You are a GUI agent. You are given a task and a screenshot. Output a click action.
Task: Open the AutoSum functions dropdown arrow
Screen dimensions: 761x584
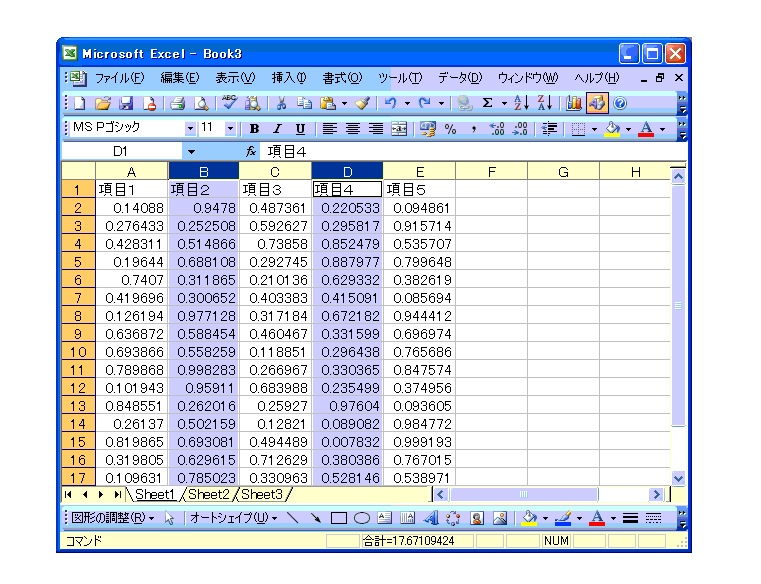[x=504, y=103]
